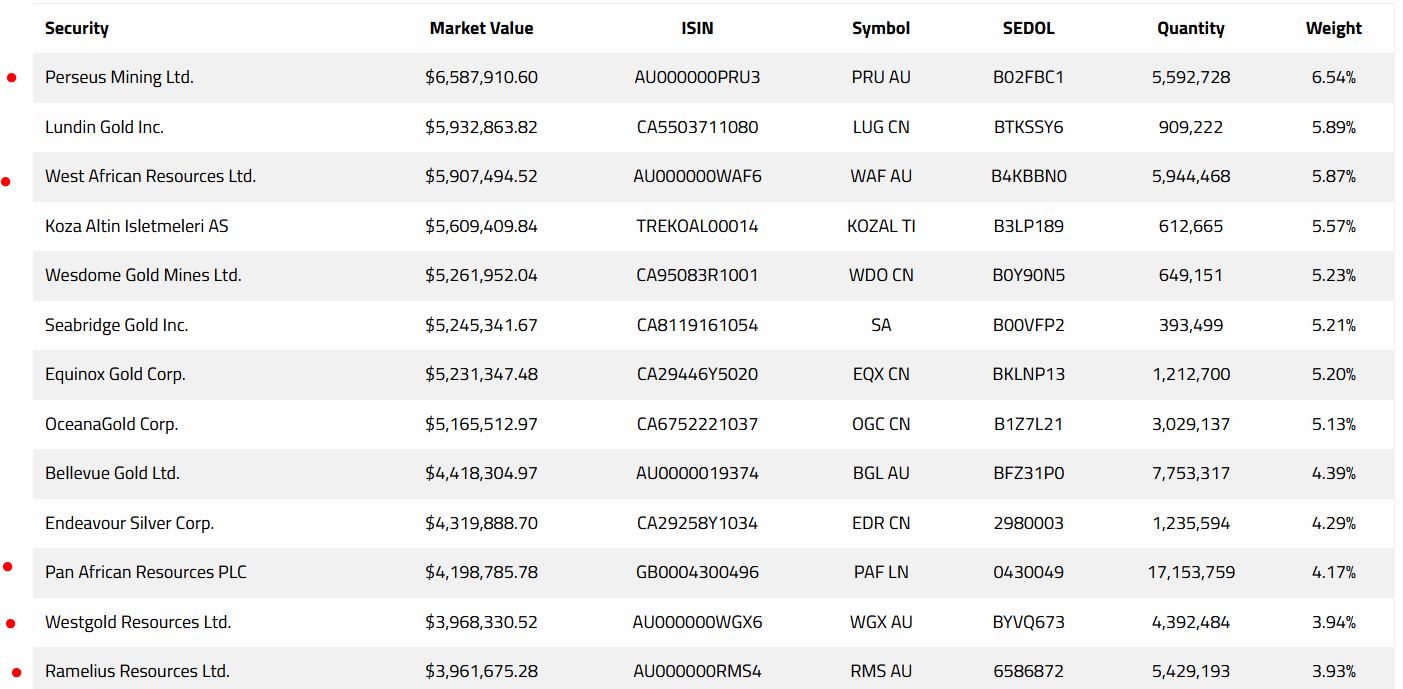
Task: Click the red dot beside West African Resources
Action: coord(6,181)
